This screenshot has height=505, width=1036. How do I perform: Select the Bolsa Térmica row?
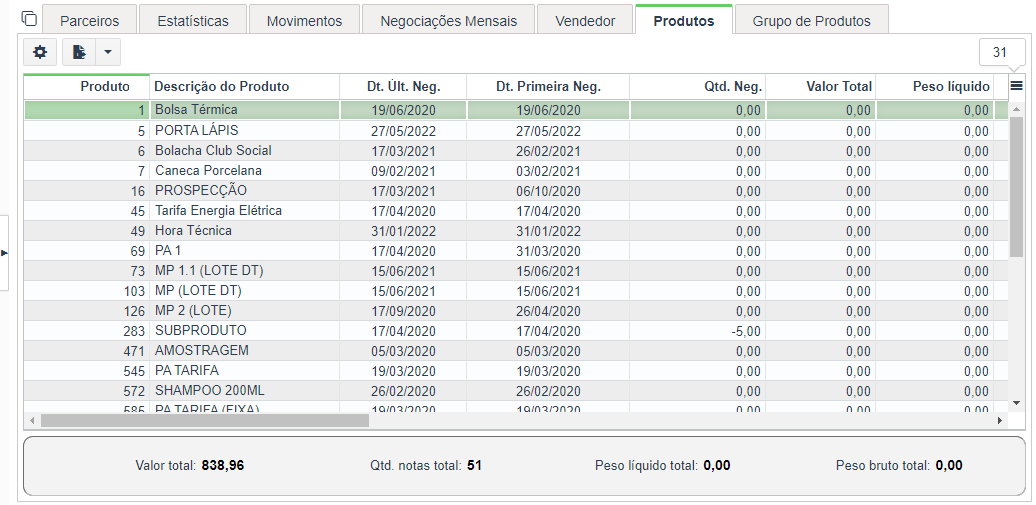pos(516,110)
